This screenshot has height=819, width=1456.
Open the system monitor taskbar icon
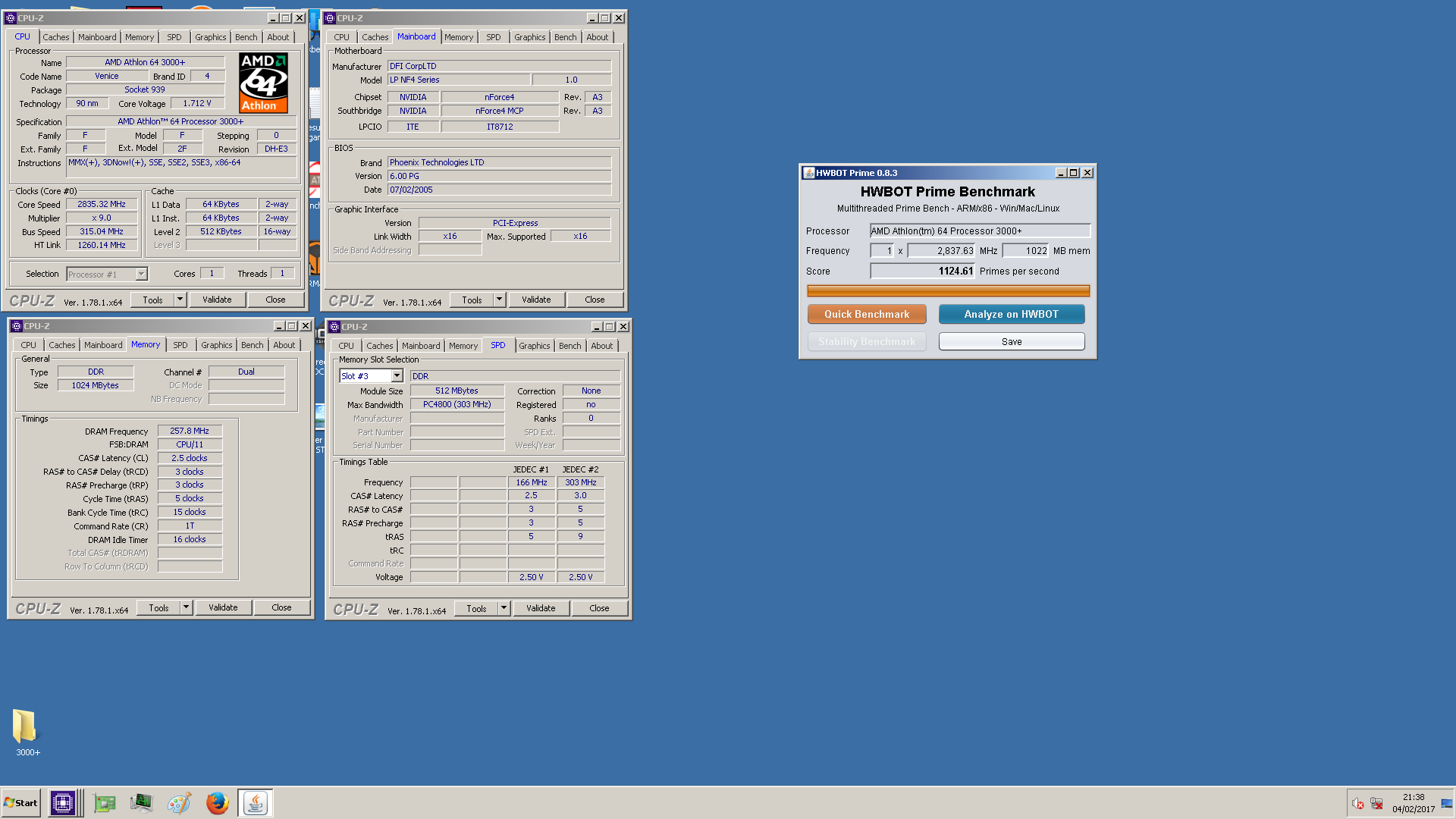point(141,802)
